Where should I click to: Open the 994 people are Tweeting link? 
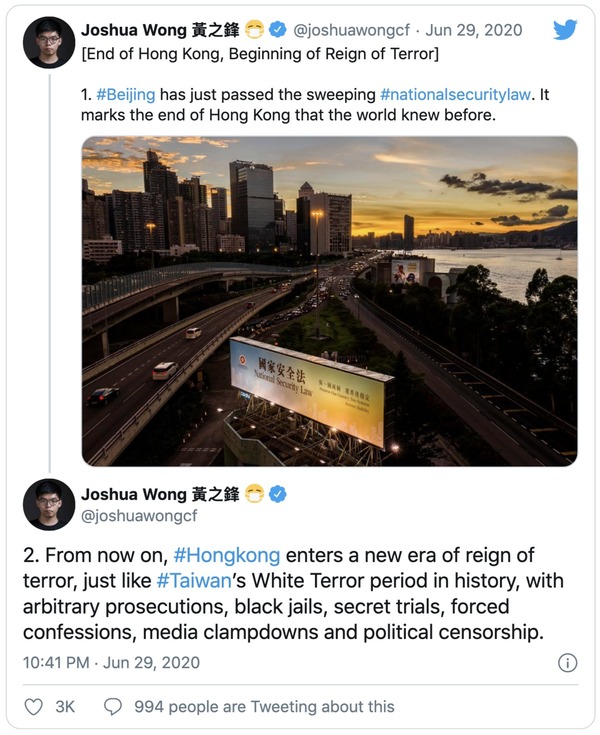point(264,706)
